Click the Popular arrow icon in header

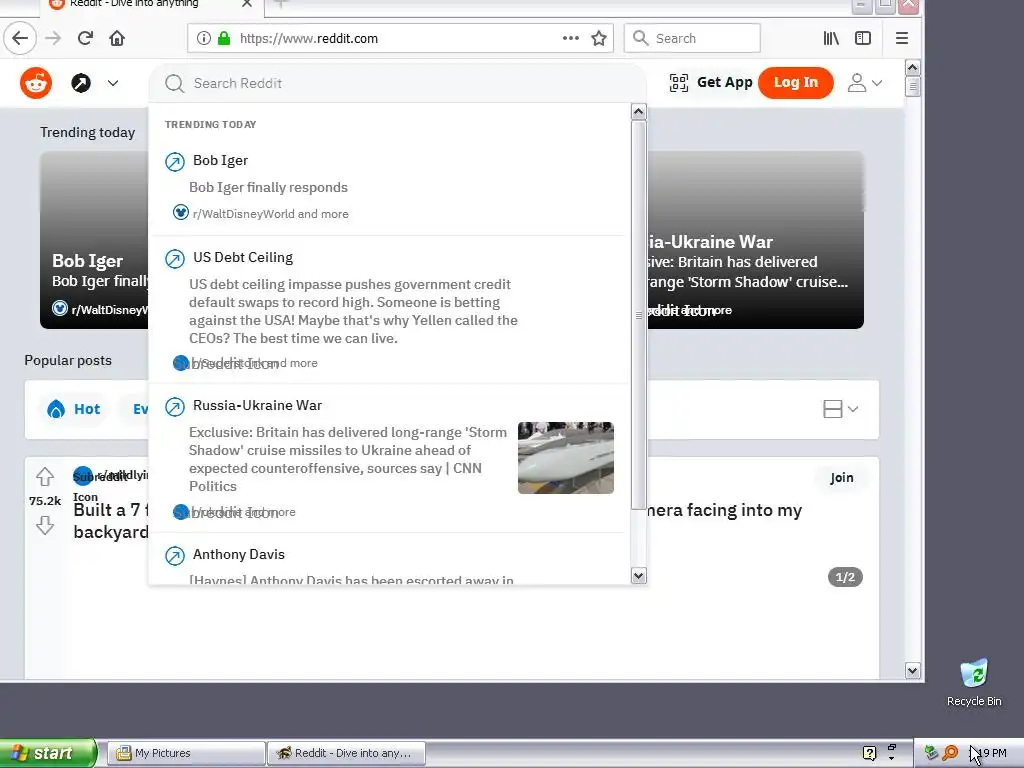pyautogui.click(x=81, y=83)
